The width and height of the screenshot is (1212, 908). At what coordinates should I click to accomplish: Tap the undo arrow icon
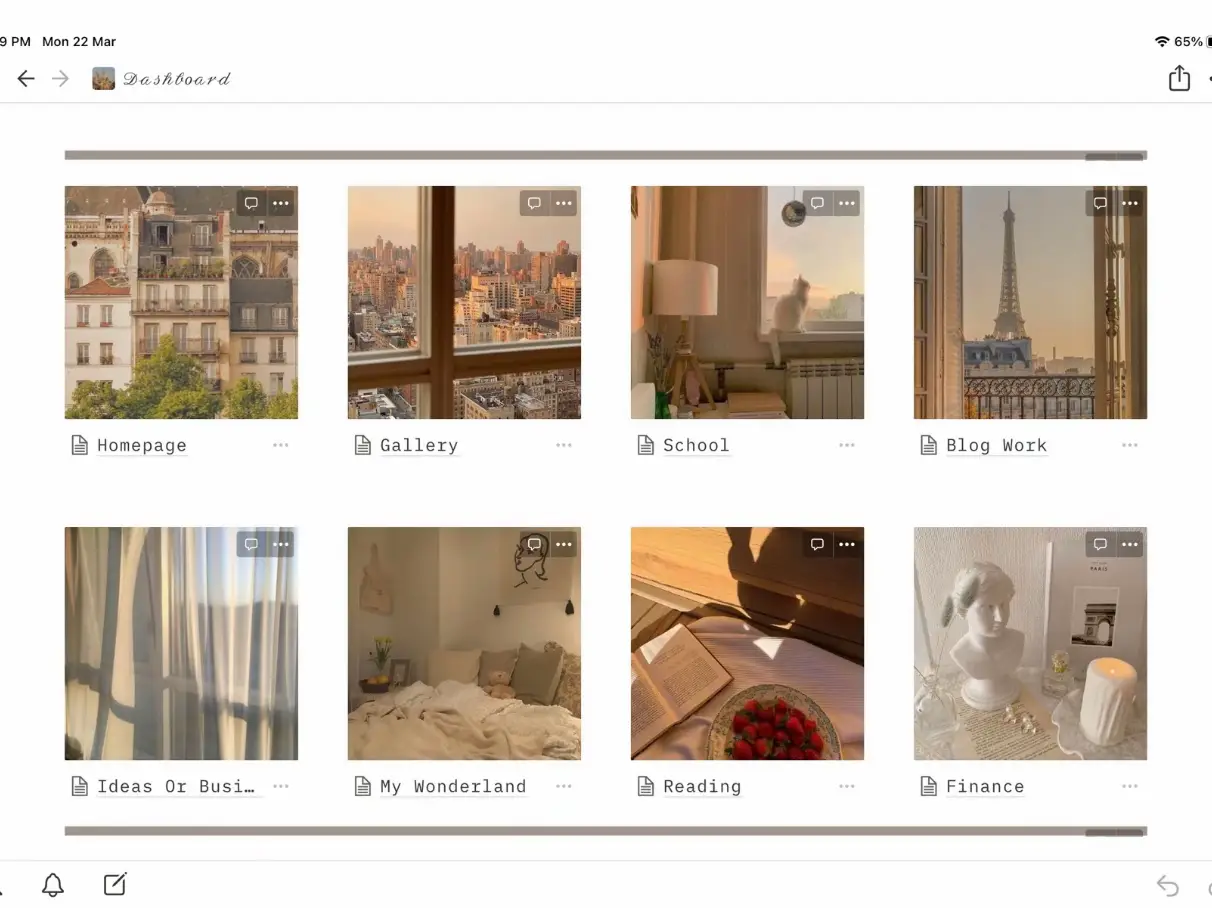click(1167, 885)
